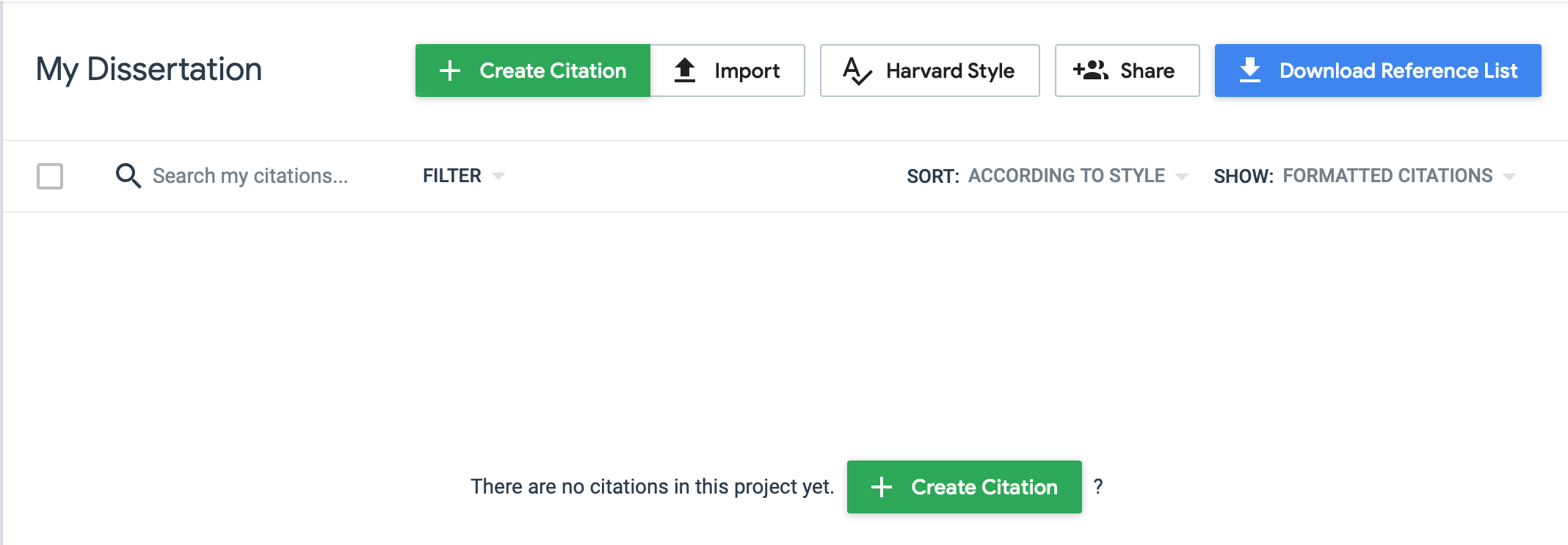Click the My Dissertation project title
Image resolution: width=1568 pixels, height=545 pixels.
click(x=149, y=70)
